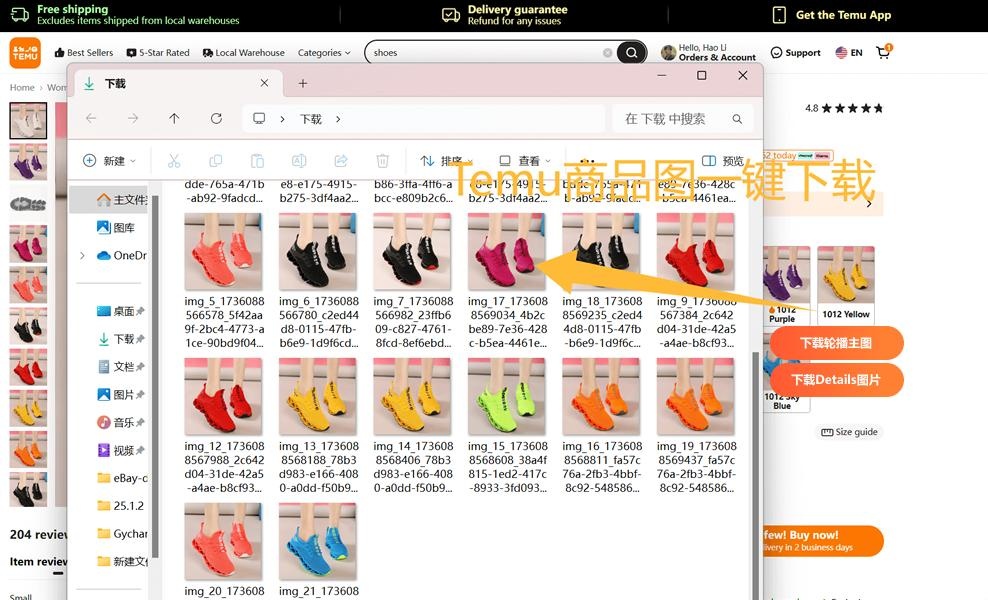The image size is (988, 600).
Task: Click the search magnifier button in Temu
Action: [x=631, y=53]
